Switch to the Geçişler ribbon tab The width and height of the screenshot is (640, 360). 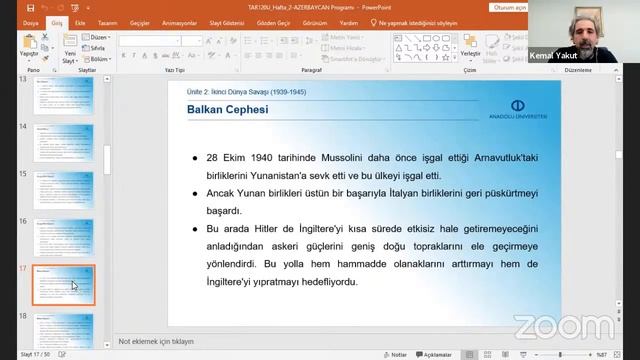140,23
